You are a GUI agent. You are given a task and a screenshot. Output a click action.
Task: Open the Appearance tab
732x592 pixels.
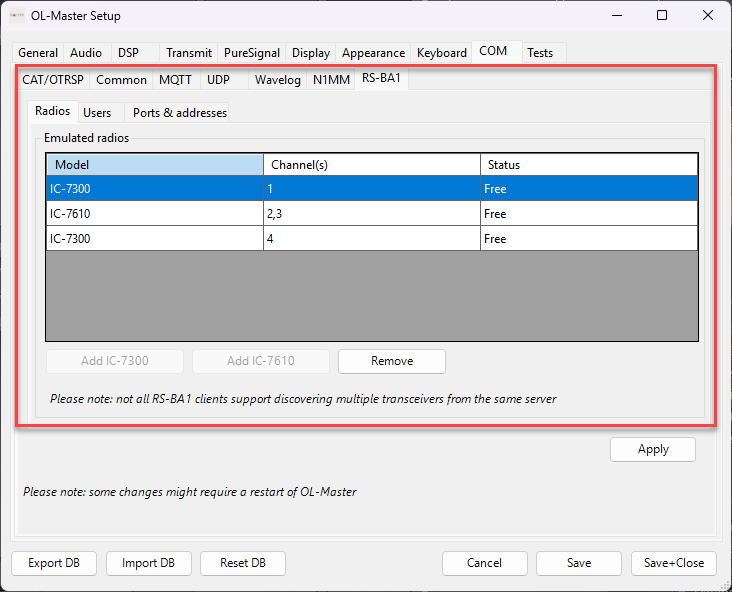(x=373, y=53)
